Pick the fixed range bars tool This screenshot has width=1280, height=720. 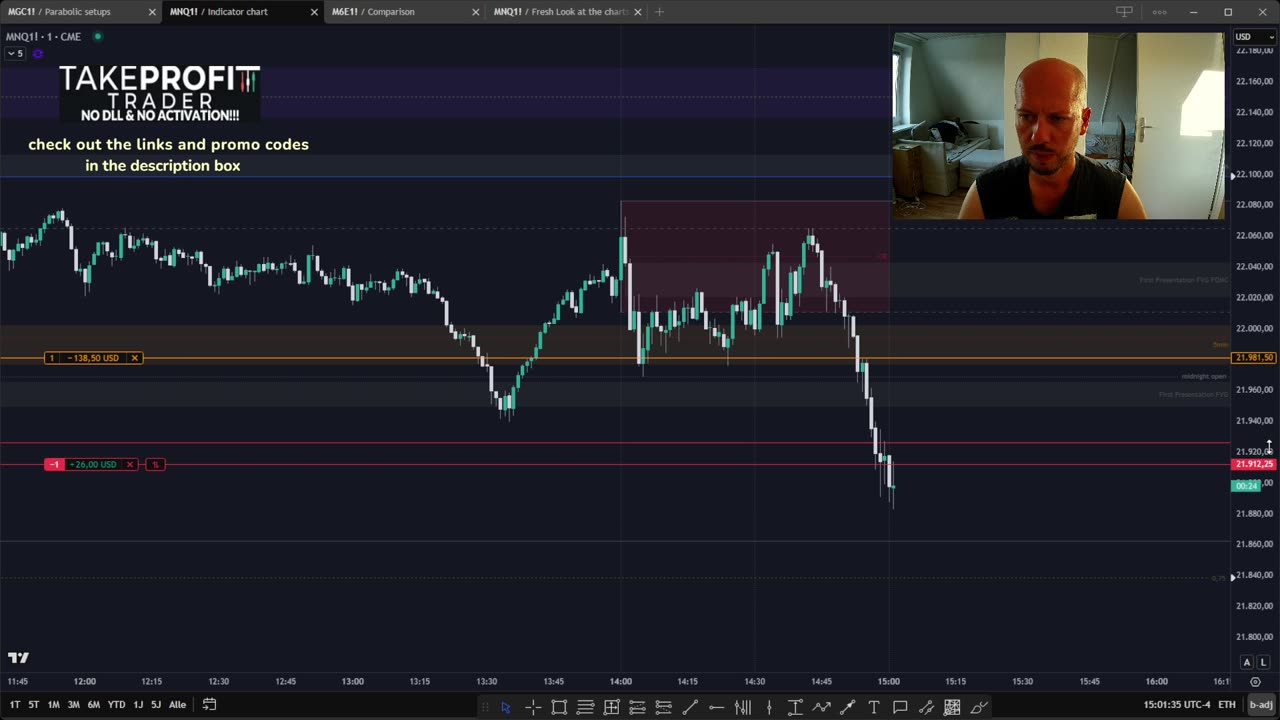click(x=742, y=707)
